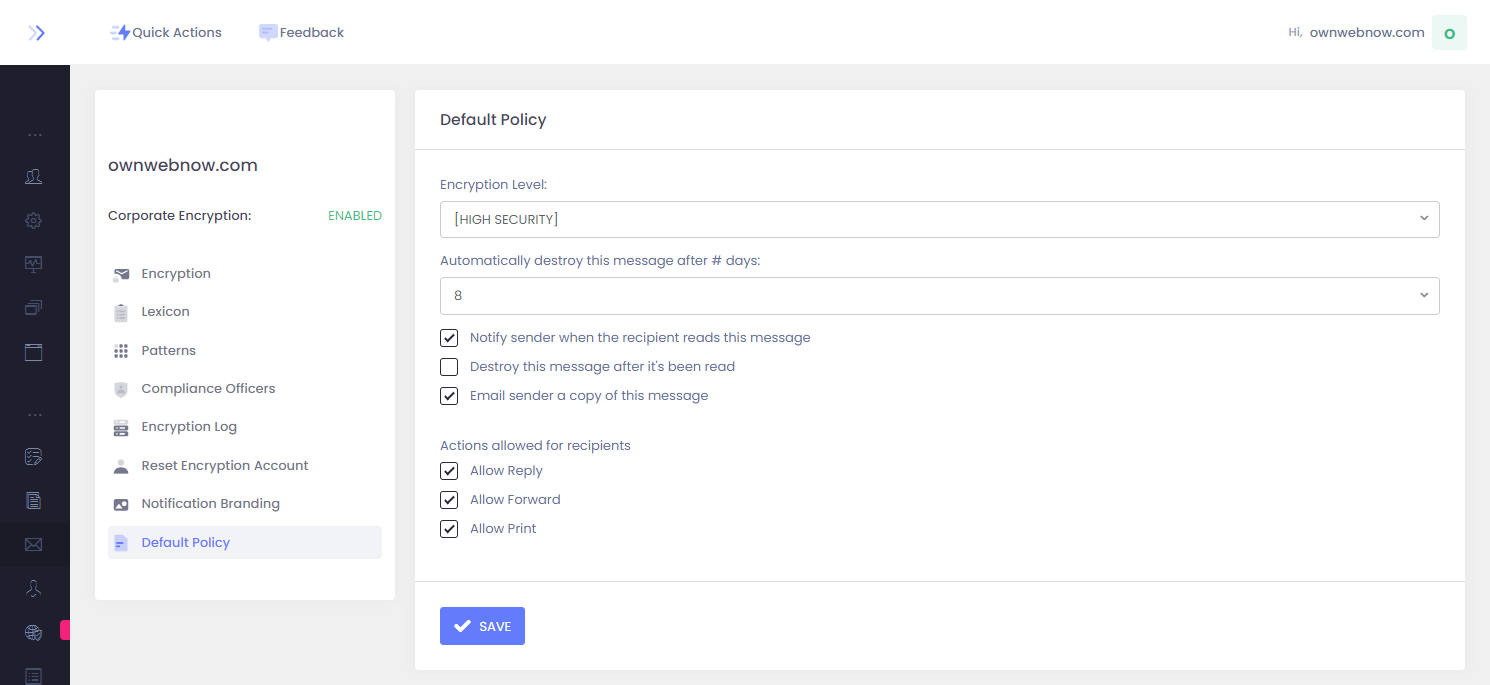The image size is (1490, 685).
Task: Click the users icon in left sidebar
Action: pos(34,177)
